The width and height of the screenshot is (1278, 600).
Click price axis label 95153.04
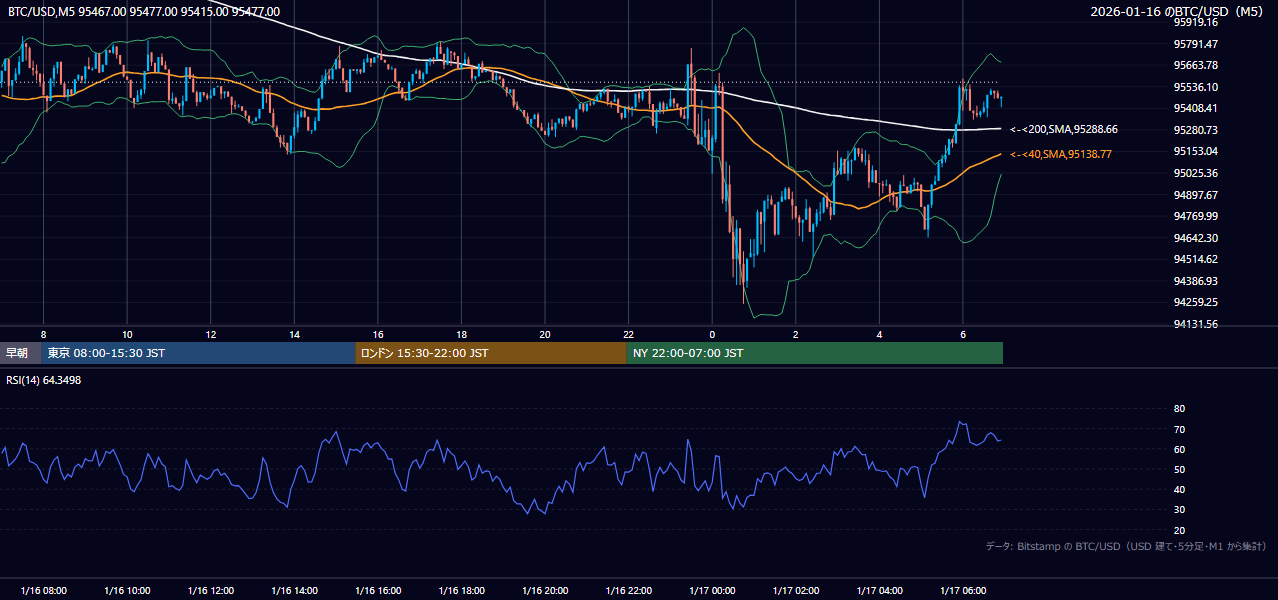pyautogui.click(x=1196, y=151)
